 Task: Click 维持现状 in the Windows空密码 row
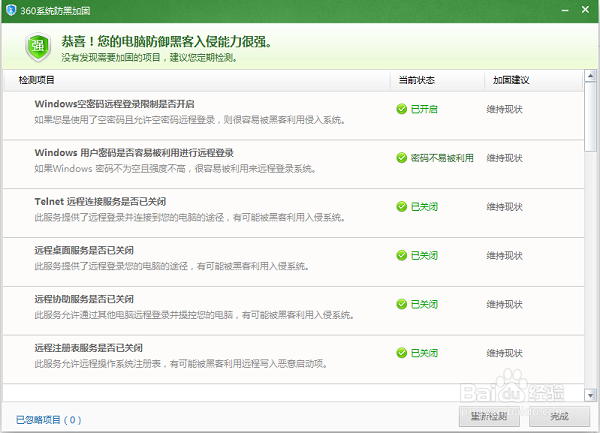pyautogui.click(x=504, y=109)
